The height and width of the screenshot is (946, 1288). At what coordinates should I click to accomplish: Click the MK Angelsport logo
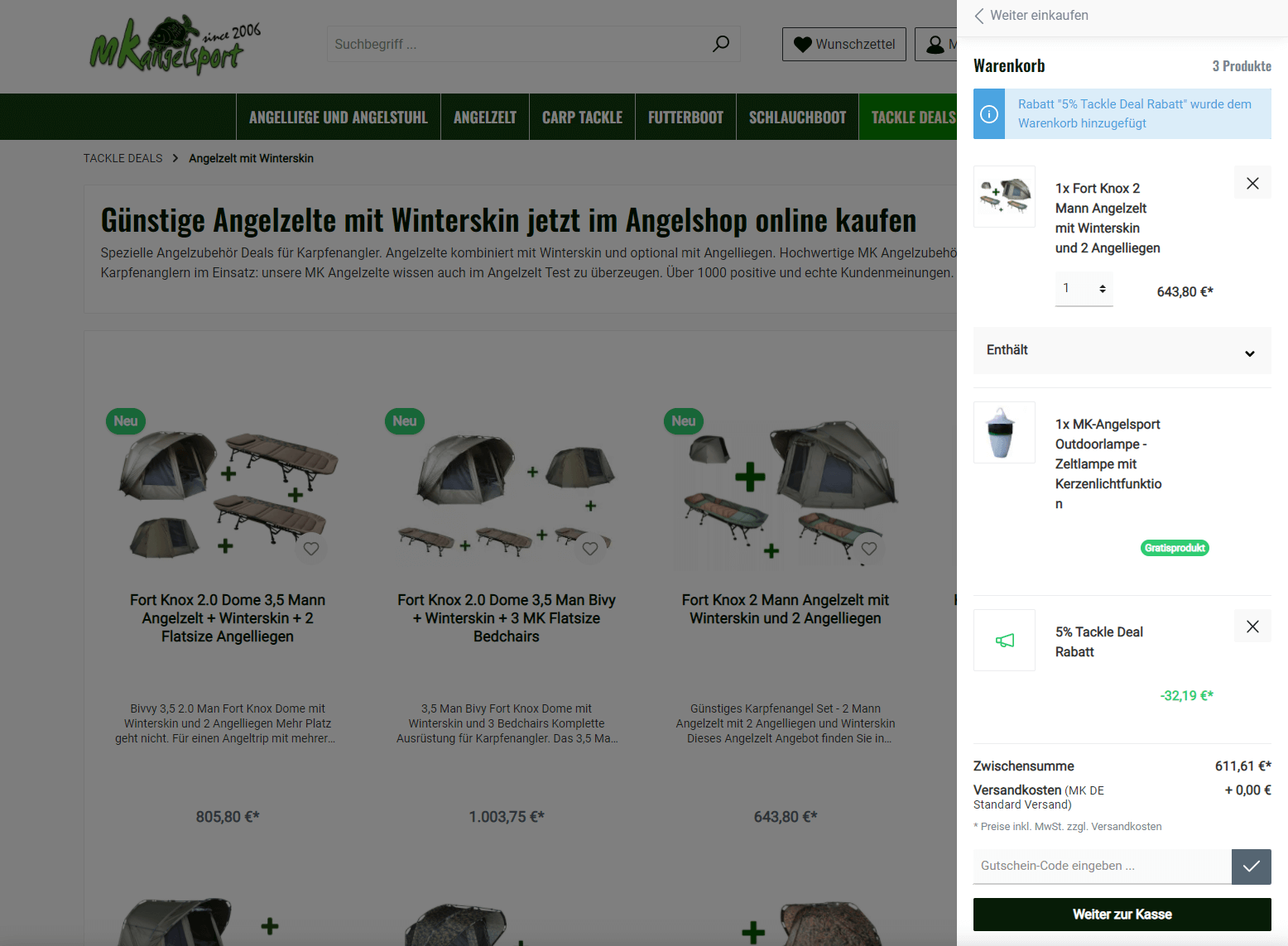tap(175, 46)
